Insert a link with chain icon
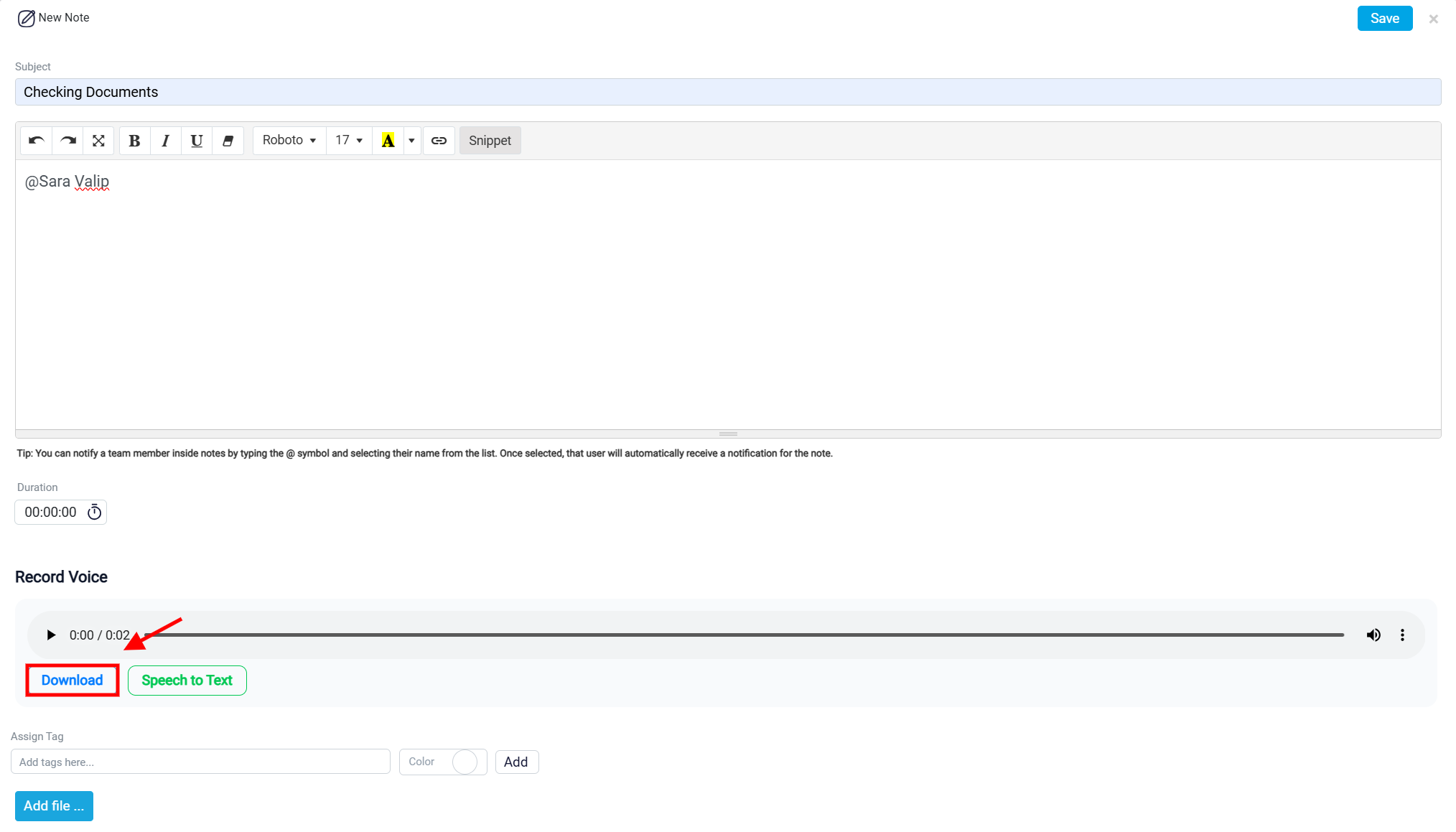 pos(439,141)
